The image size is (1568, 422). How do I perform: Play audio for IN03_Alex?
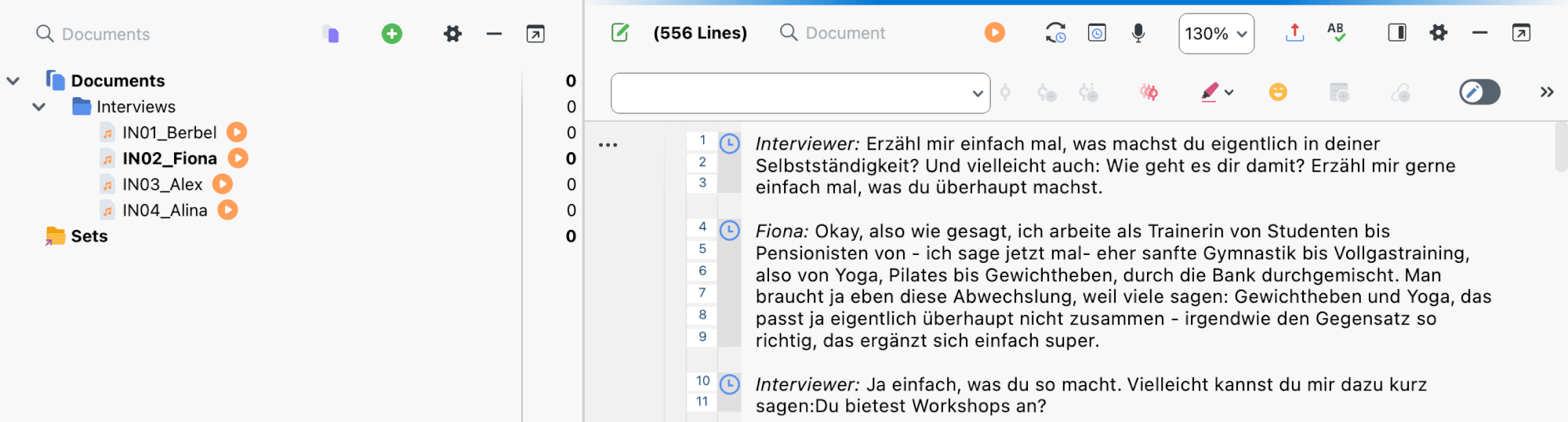pyautogui.click(x=223, y=184)
